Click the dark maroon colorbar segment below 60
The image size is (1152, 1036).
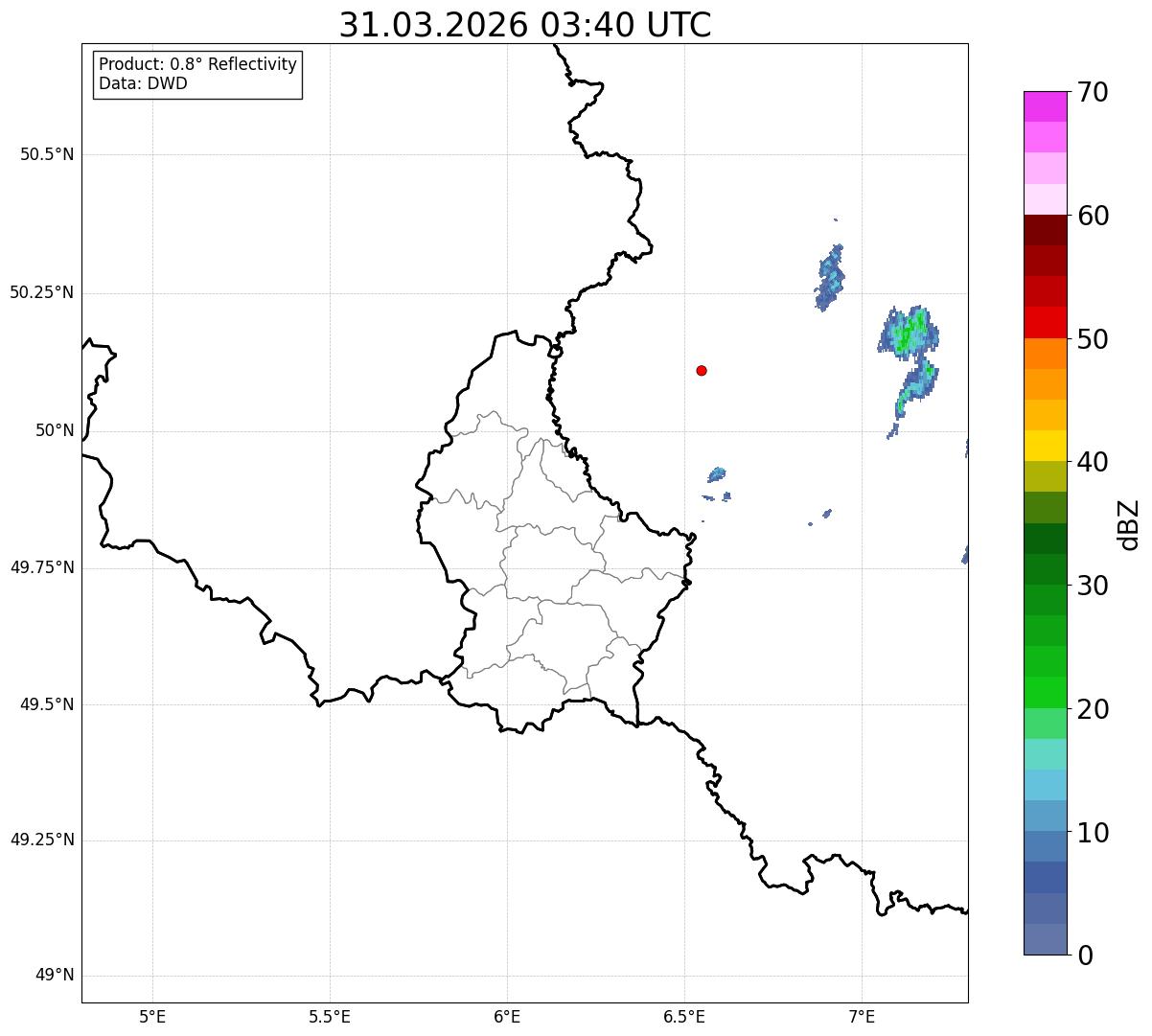(x=1046, y=230)
